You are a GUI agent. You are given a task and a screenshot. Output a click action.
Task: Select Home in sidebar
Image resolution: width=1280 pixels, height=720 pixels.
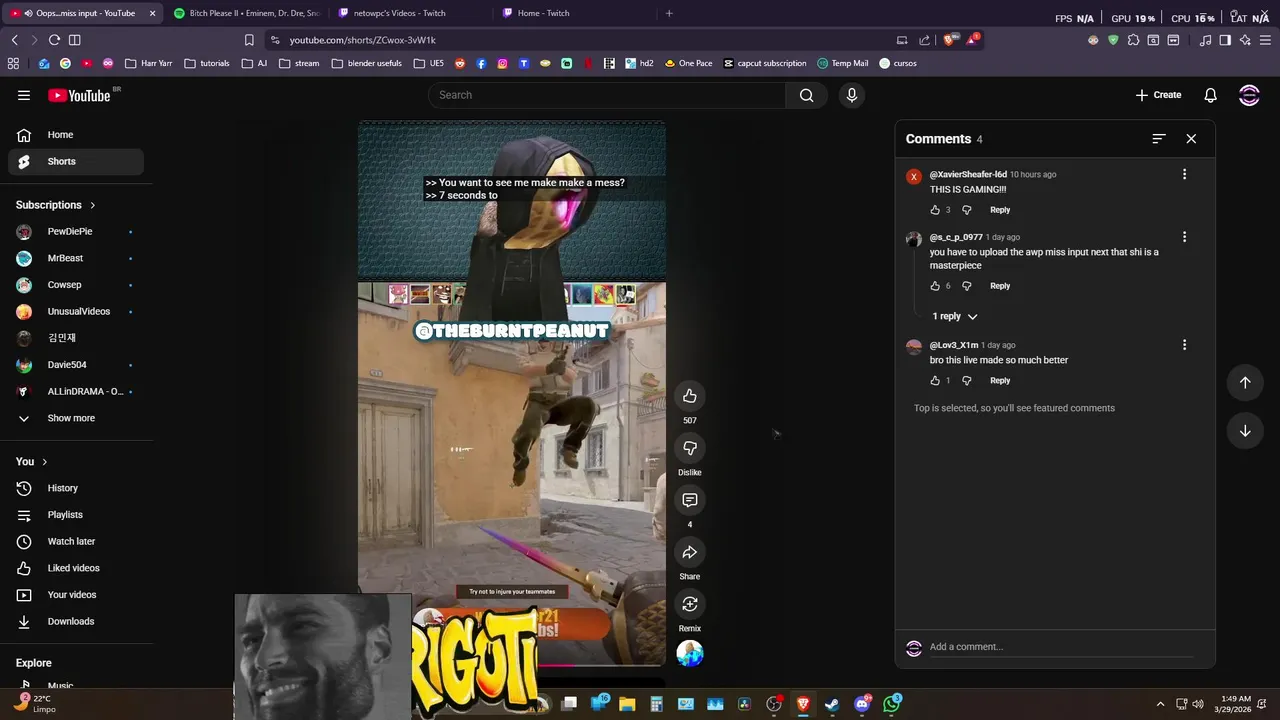(76, 135)
